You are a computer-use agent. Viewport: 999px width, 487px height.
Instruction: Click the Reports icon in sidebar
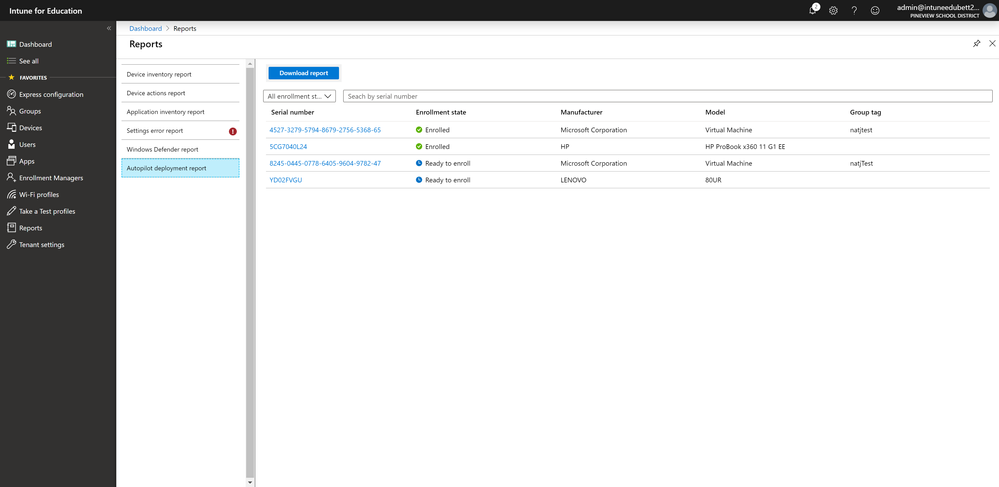(x=11, y=228)
